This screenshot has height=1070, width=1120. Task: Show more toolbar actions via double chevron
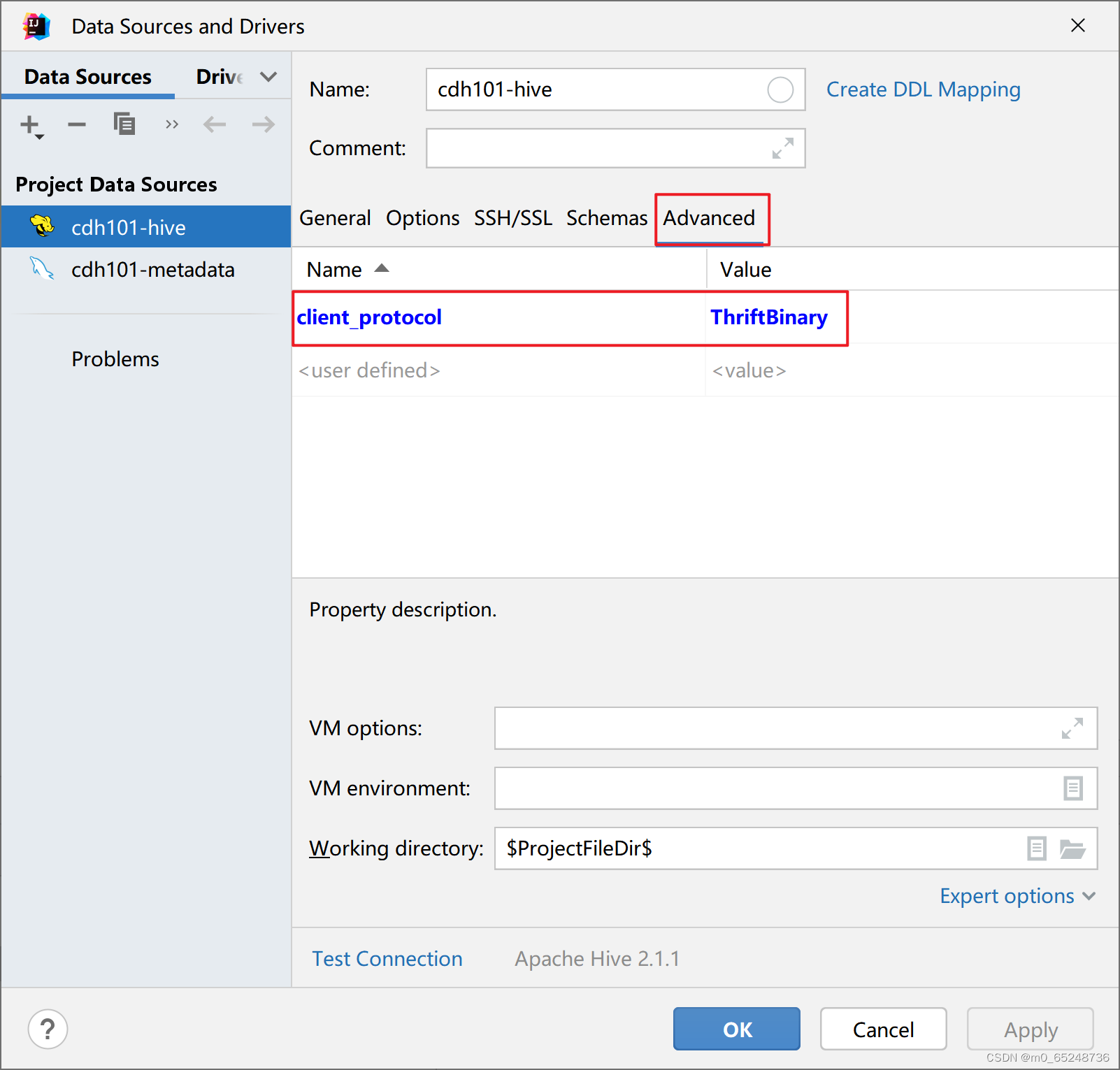coord(172,125)
